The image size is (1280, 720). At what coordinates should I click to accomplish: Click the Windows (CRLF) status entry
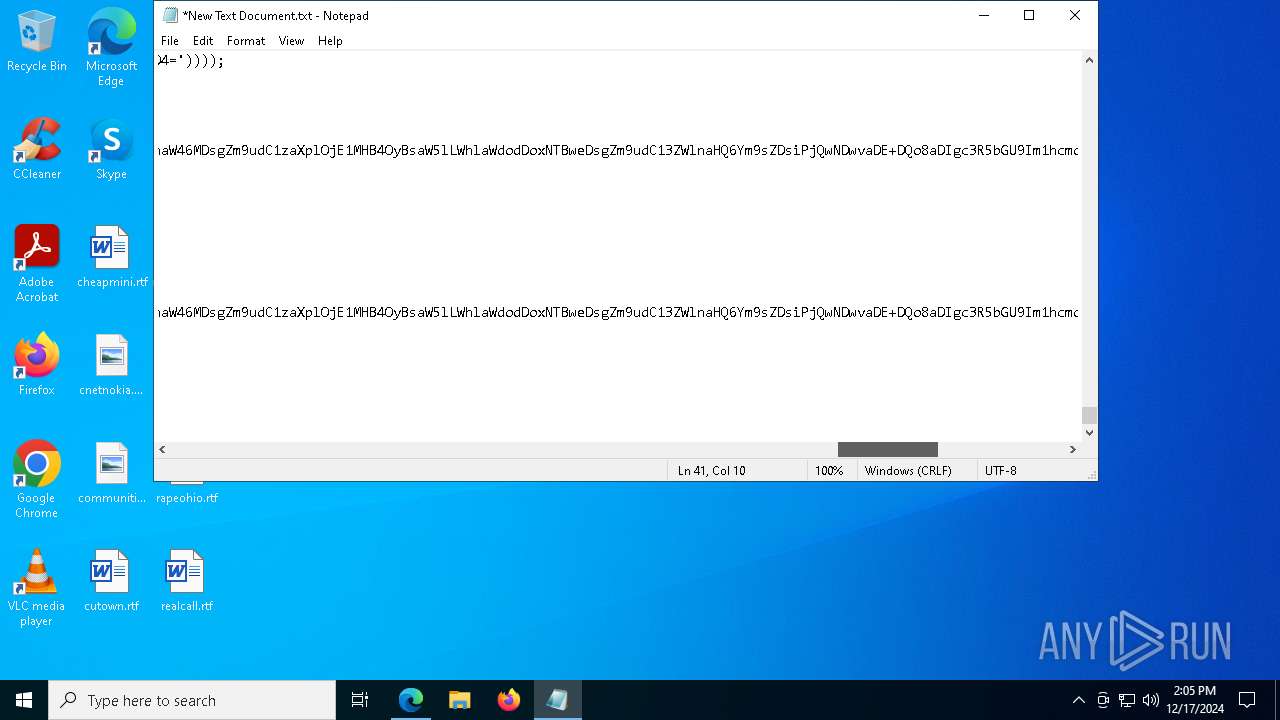pos(908,471)
